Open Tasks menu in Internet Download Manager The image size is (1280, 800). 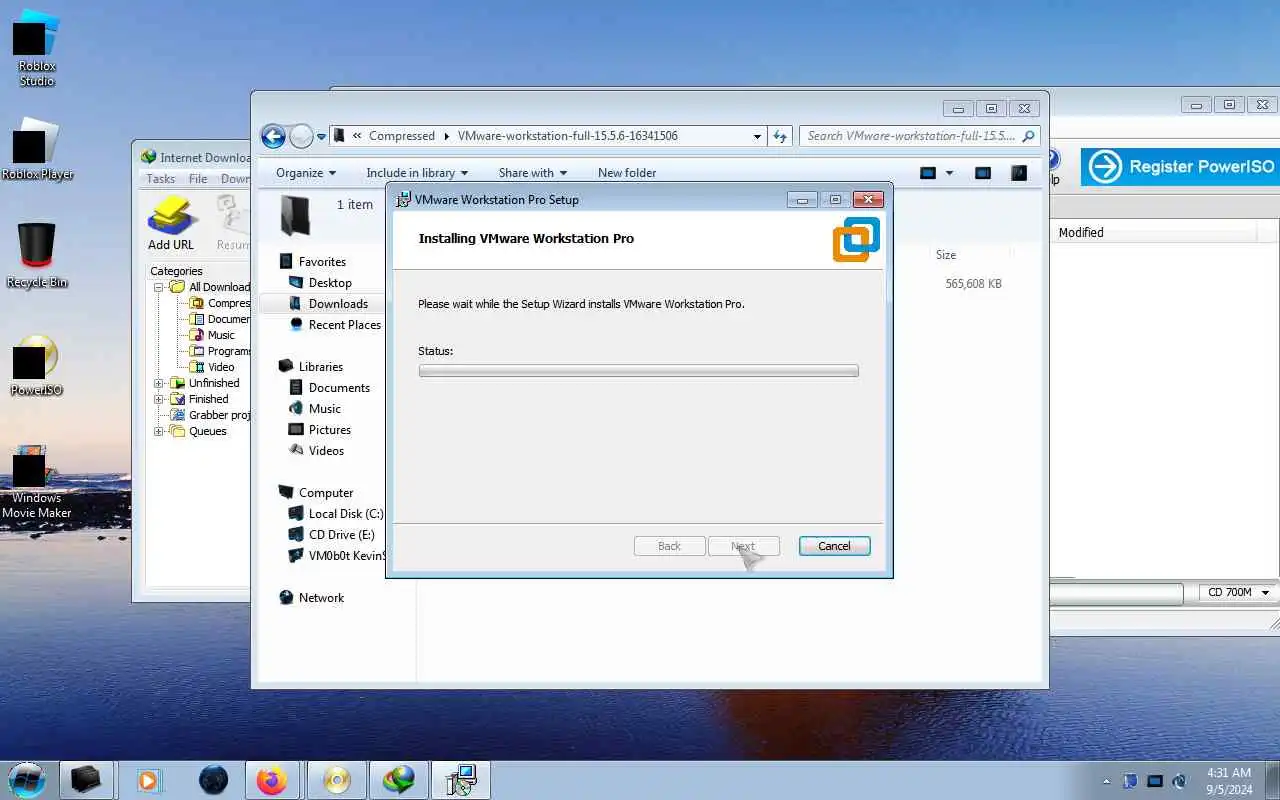point(161,179)
